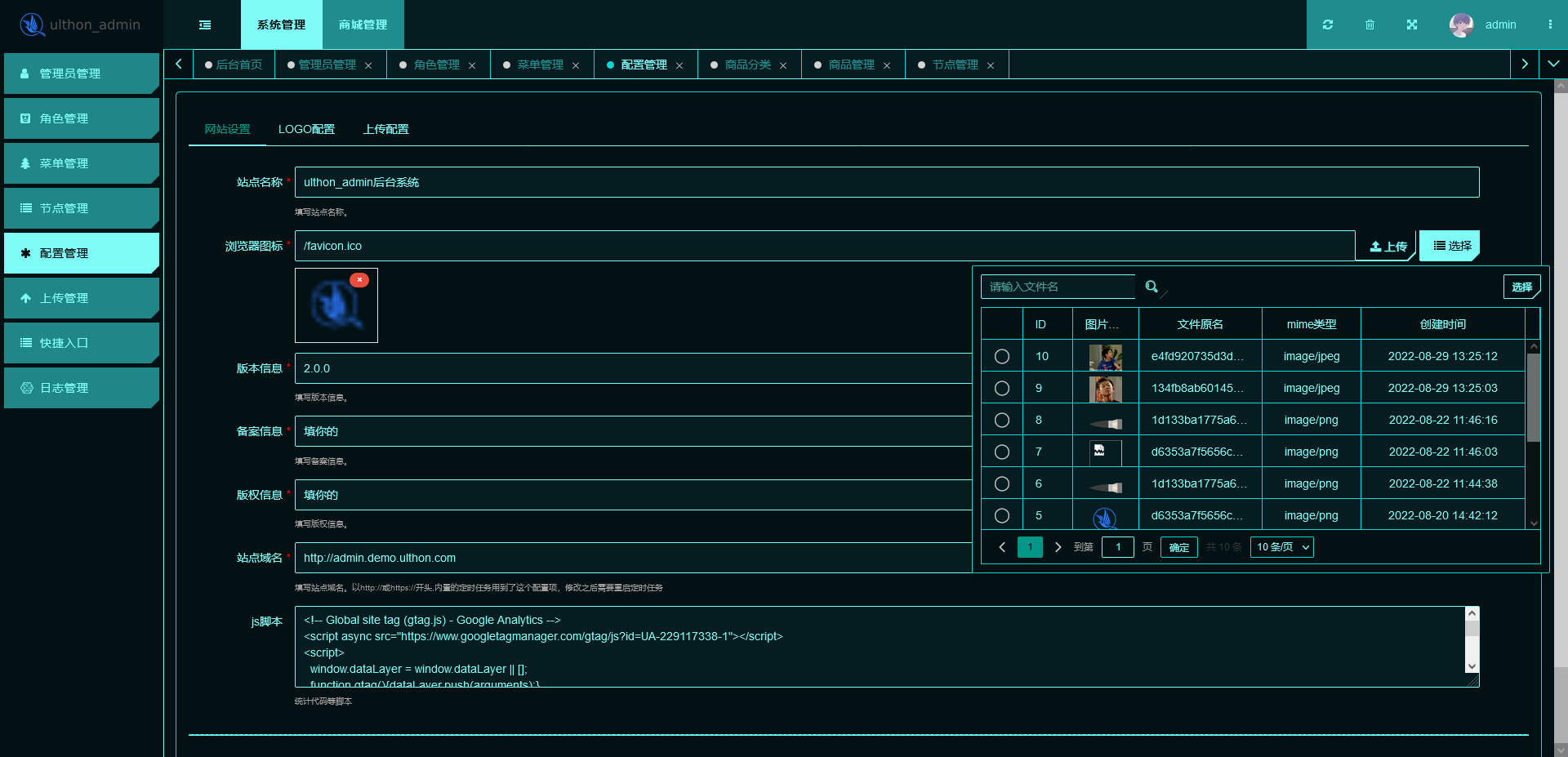Click the 选择 button beside favicon field
The height and width of the screenshot is (757, 1568).
(1450, 246)
